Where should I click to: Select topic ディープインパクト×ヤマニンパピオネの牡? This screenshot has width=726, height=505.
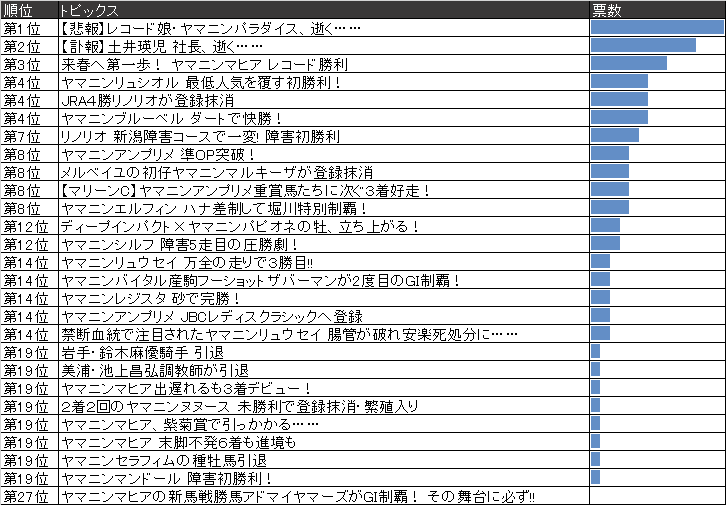[x=240, y=227]
